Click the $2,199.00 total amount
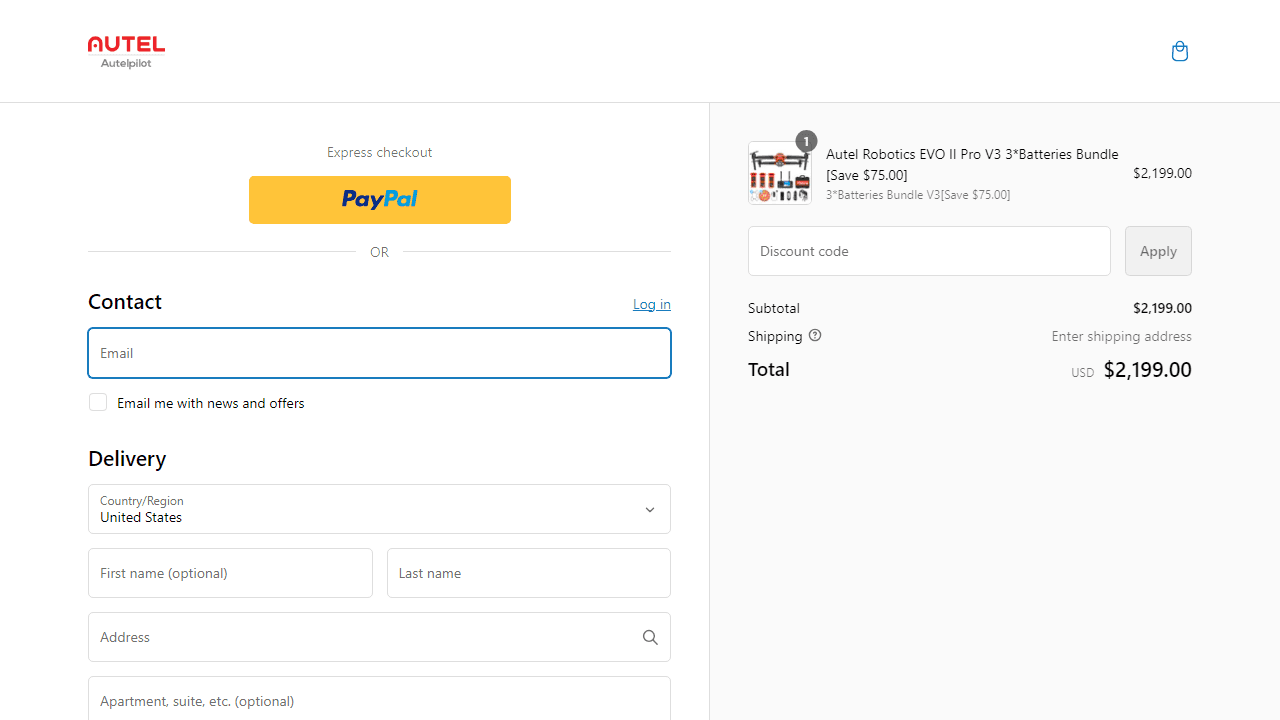Screen dimensions: 1280x720 1147,370
